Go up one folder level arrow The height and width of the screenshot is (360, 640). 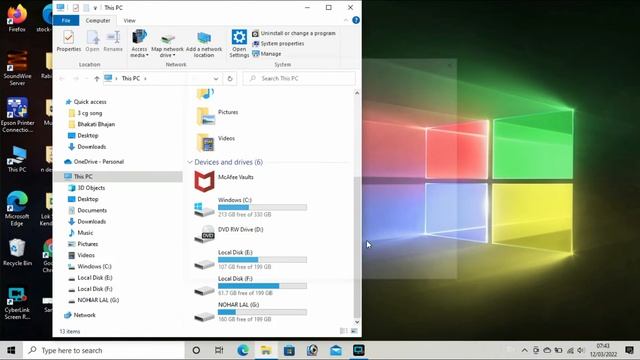click(97, 78)
